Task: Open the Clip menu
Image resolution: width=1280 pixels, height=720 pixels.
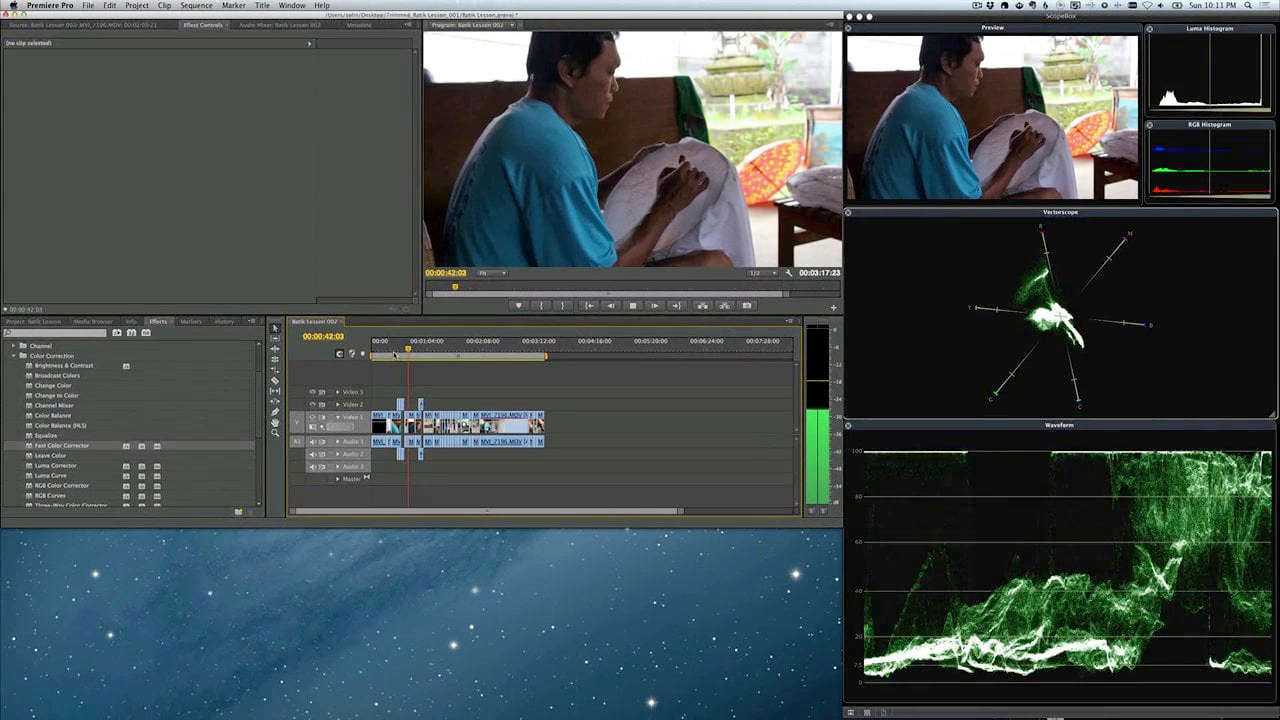Action: point(164,5)
